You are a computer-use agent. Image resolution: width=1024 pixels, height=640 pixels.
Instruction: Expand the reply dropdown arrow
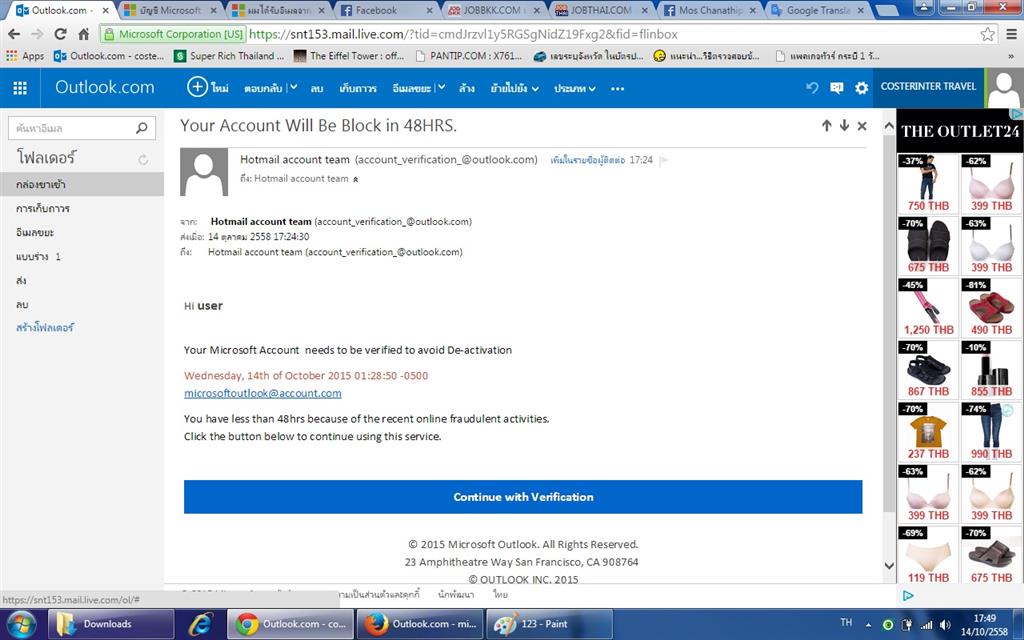[x=293, y=88]
